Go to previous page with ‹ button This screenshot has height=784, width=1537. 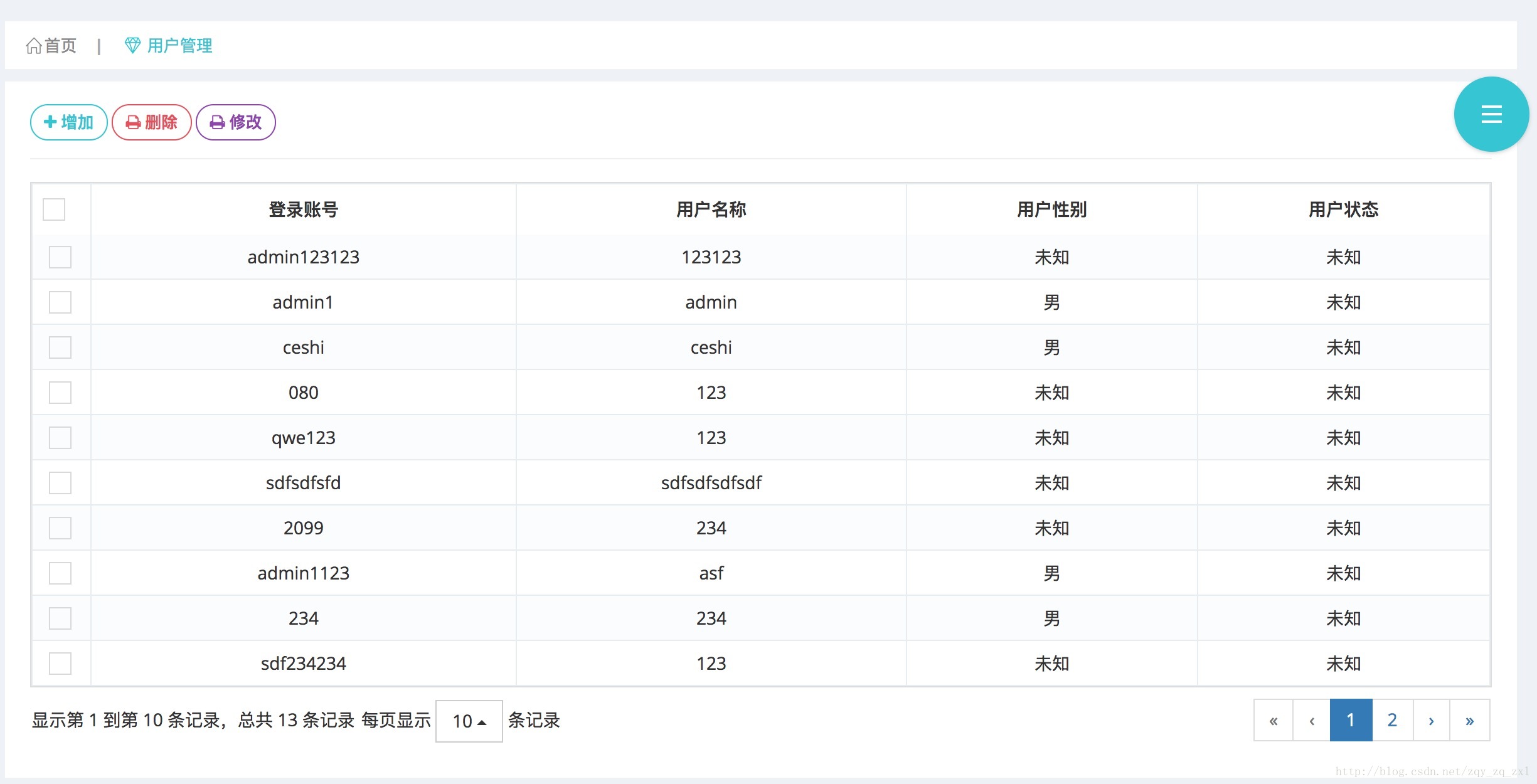point(1312,720)
